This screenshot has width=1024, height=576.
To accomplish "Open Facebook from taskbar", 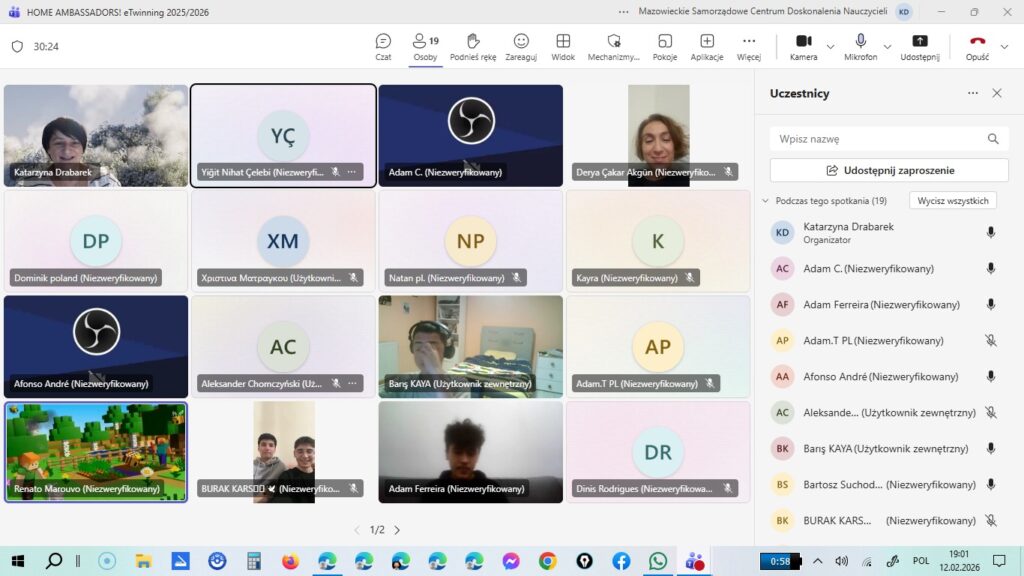I will tap(621, 561).
